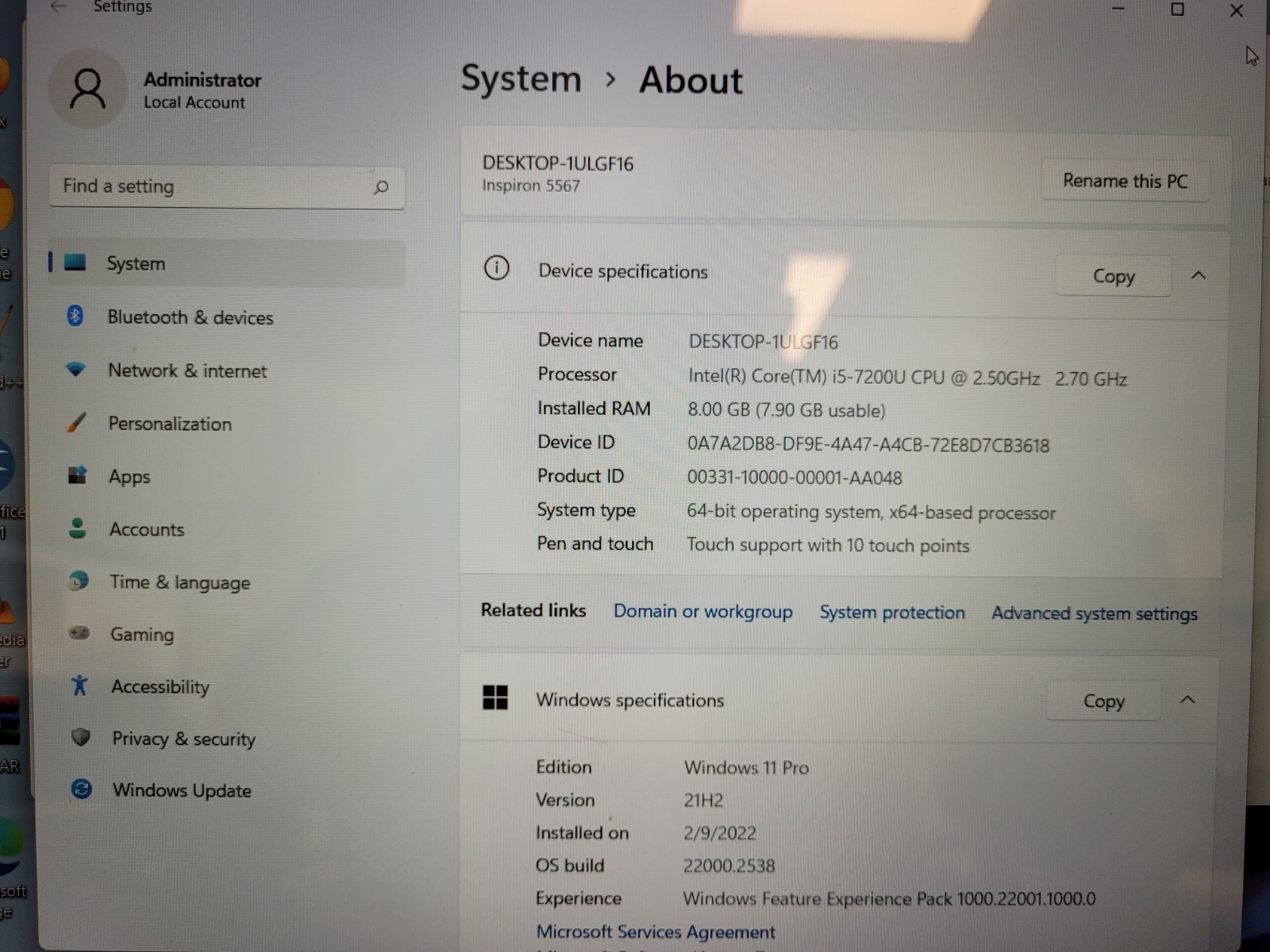
Task: Click the Find a setting search box
Action: [x=227, y=187]
